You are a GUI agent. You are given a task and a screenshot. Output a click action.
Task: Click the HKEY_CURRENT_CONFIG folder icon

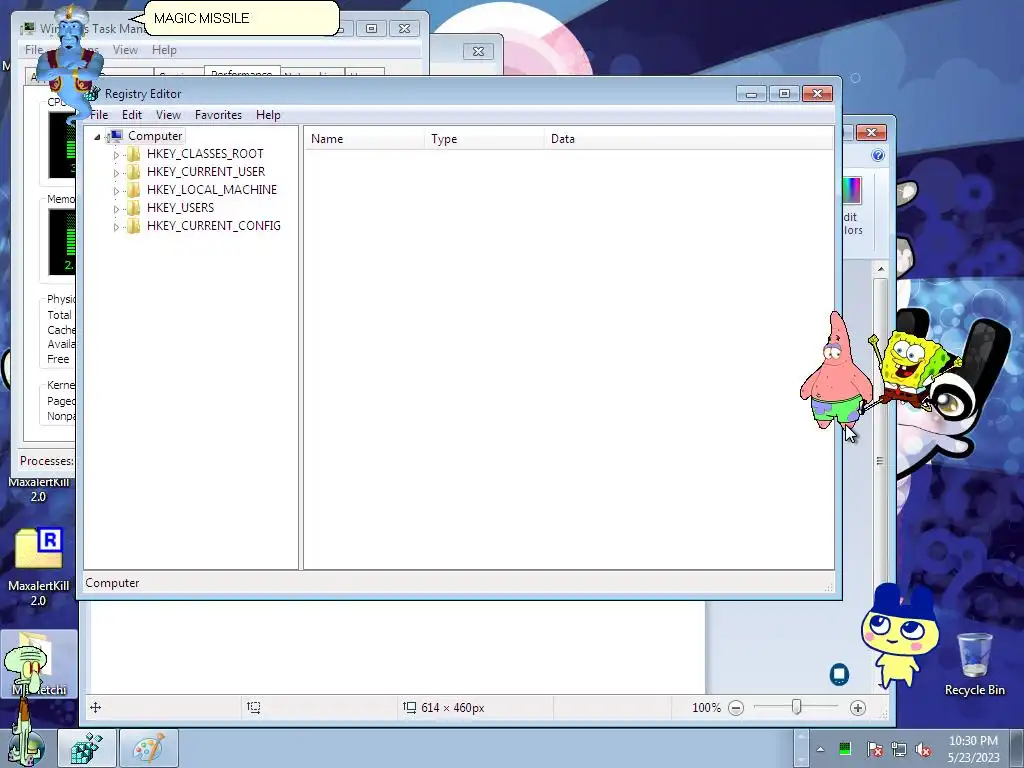tap(133, 226)
